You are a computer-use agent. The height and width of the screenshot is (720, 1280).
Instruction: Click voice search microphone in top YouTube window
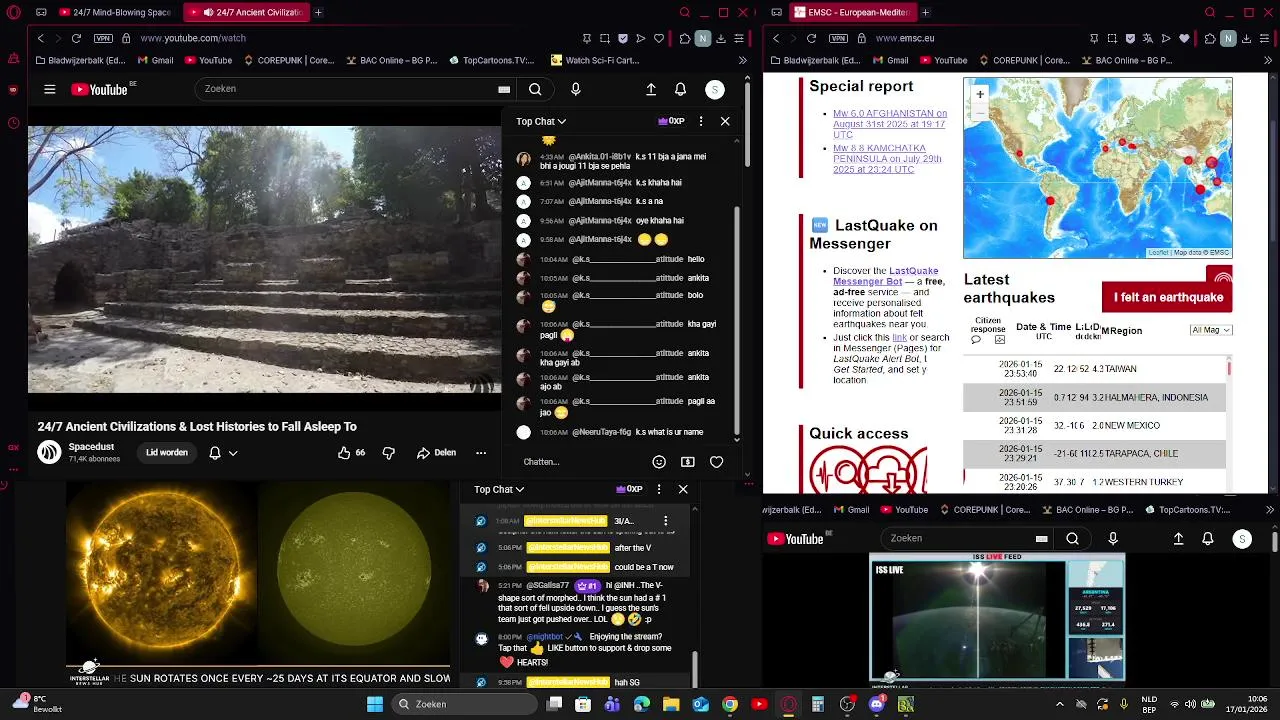point(575,89)
